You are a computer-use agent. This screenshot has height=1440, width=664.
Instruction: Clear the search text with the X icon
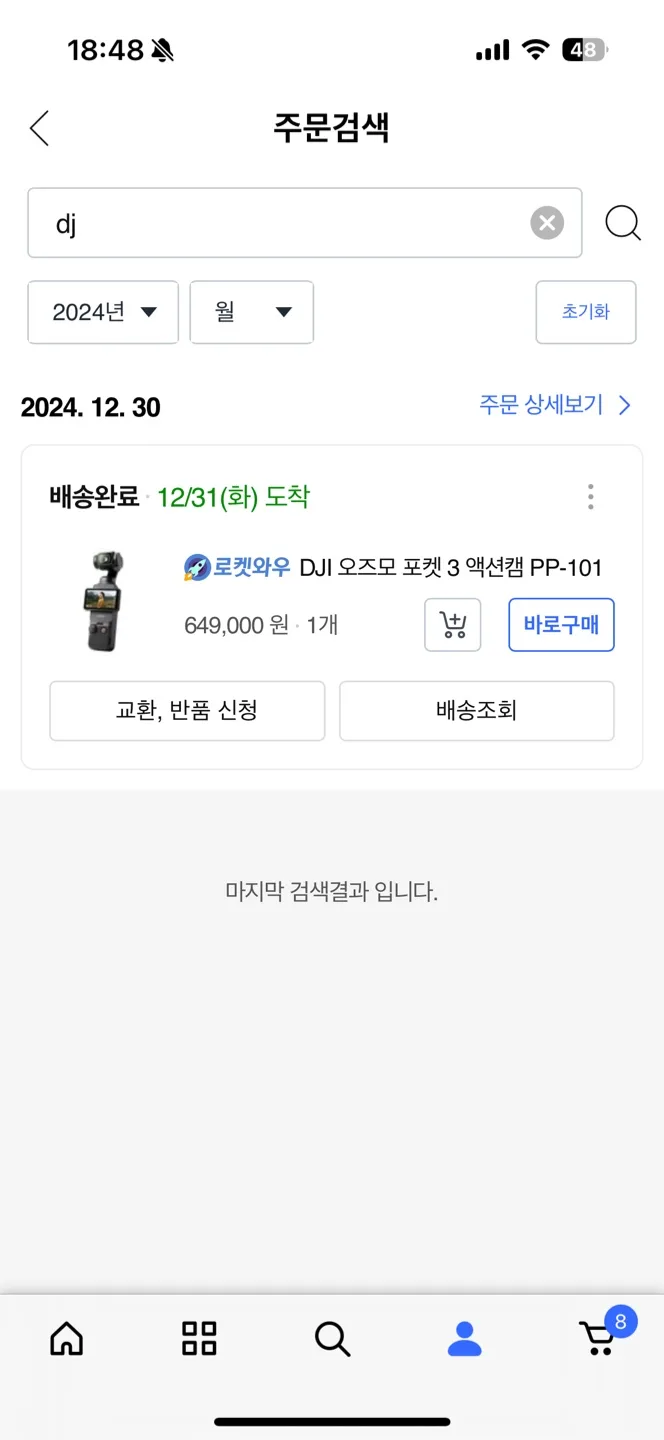(x=547, y=223)
